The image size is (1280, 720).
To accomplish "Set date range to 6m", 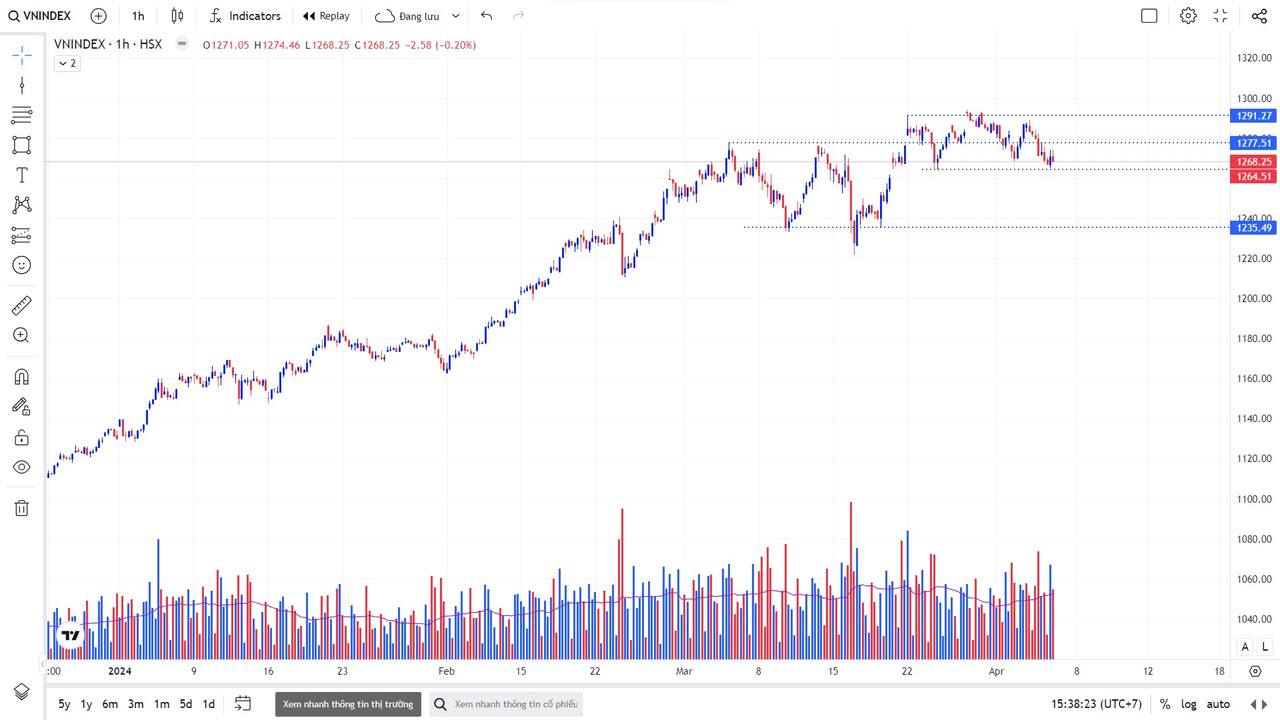I will [110, 704].
